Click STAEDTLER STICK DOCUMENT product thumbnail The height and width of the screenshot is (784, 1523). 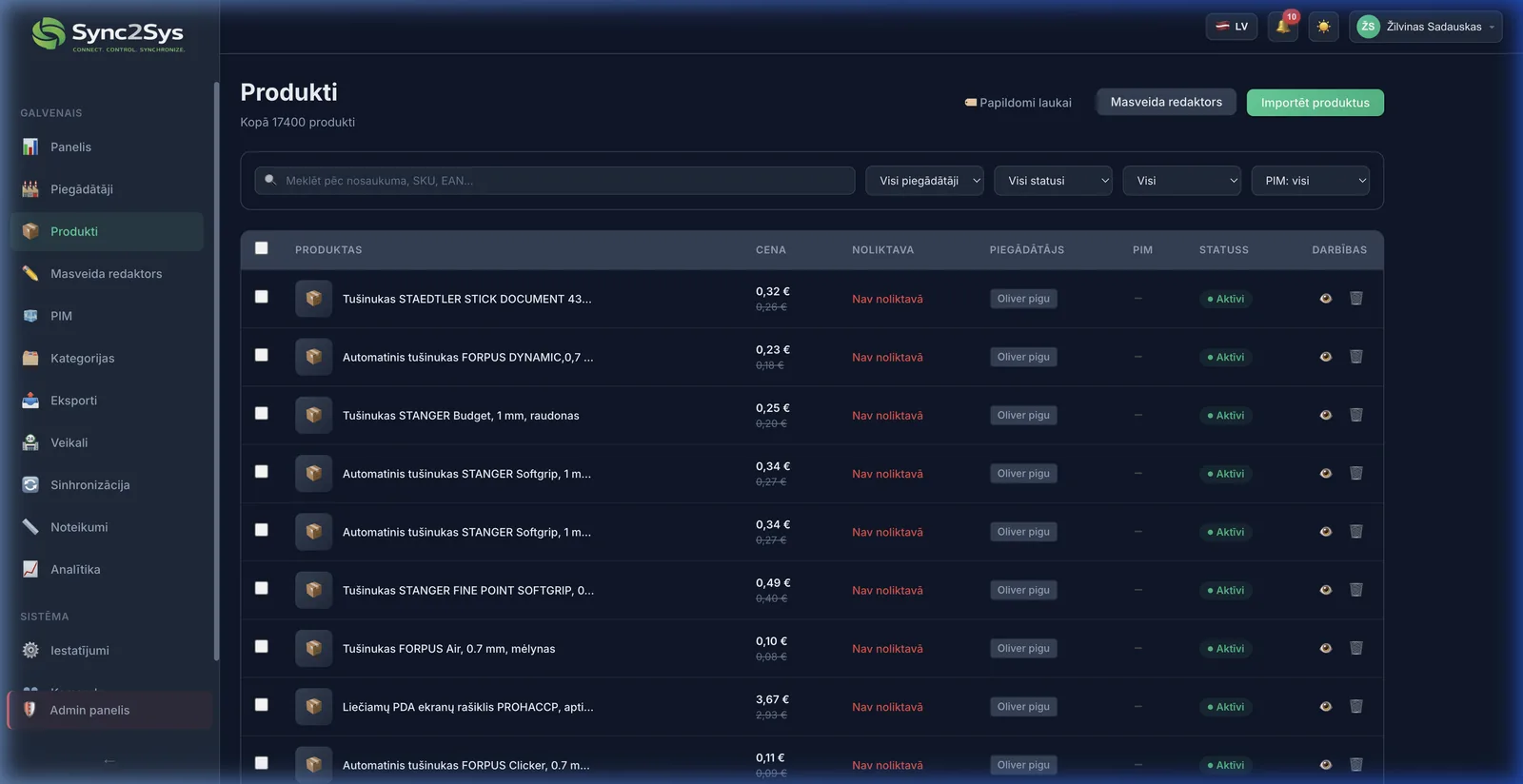313,299
